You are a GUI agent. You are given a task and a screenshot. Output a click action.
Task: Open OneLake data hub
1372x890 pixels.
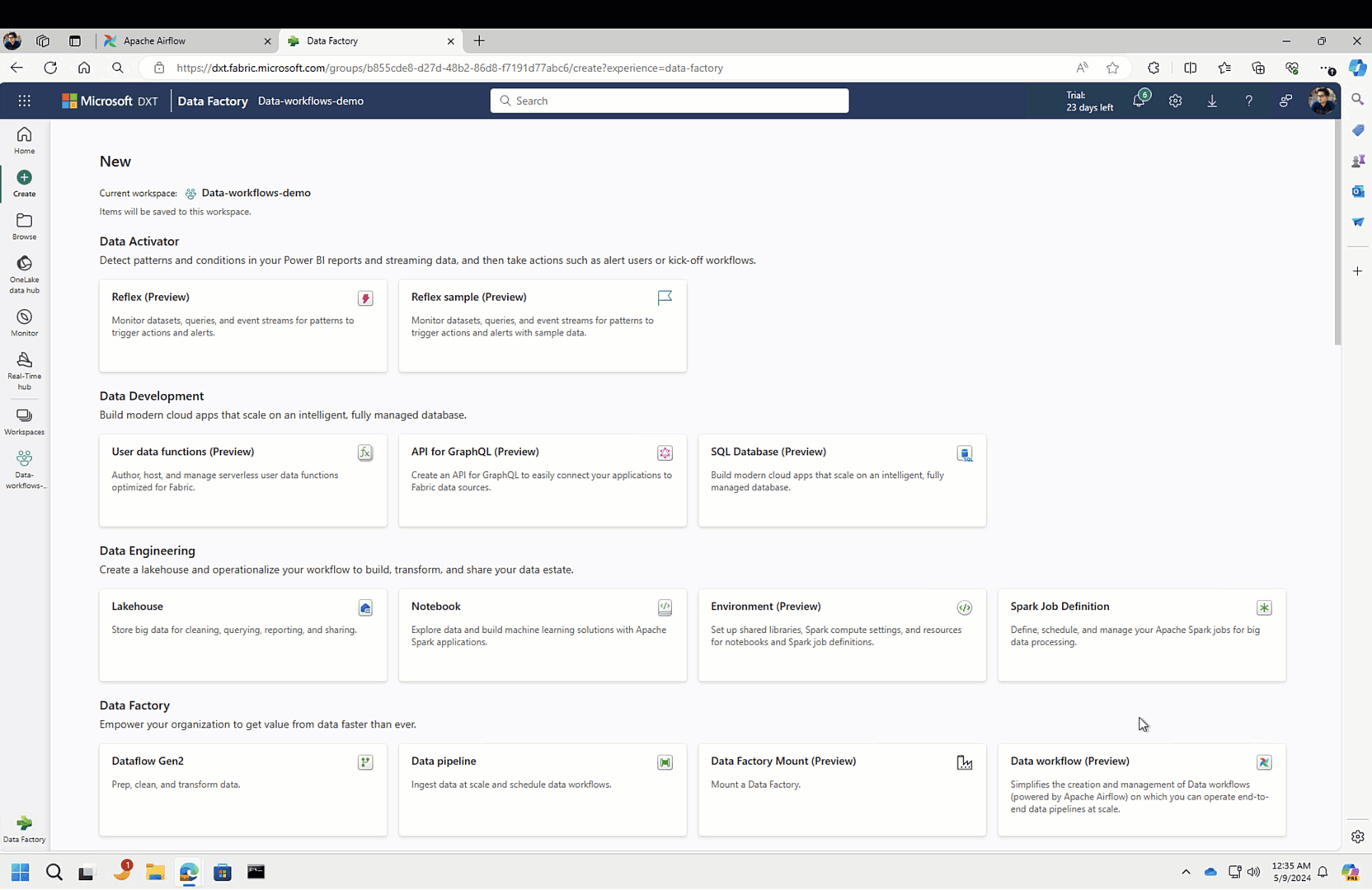point(24,274)
